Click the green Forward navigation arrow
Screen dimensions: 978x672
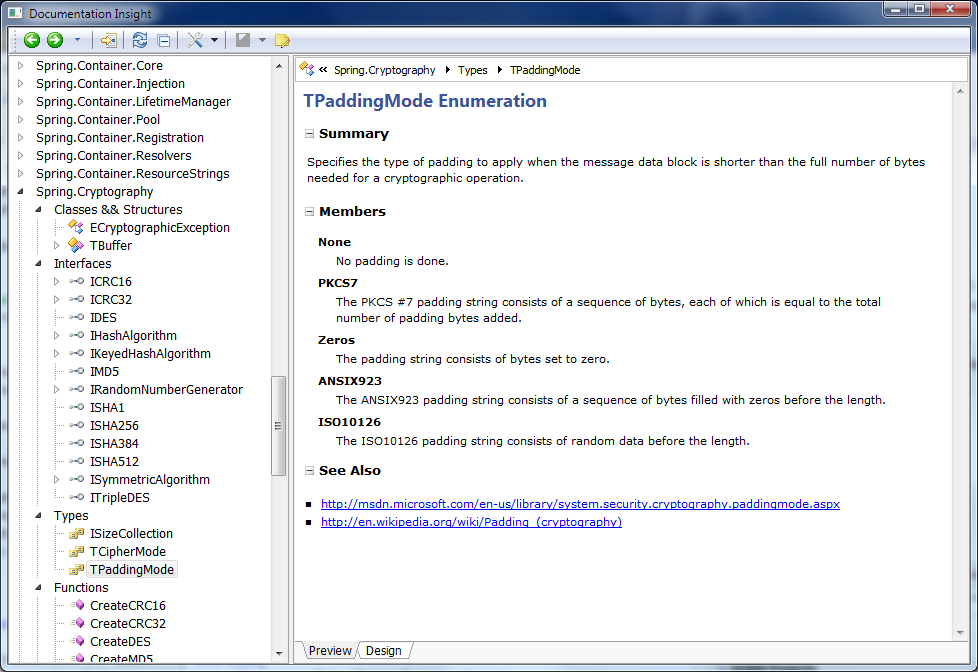(55, 40)
